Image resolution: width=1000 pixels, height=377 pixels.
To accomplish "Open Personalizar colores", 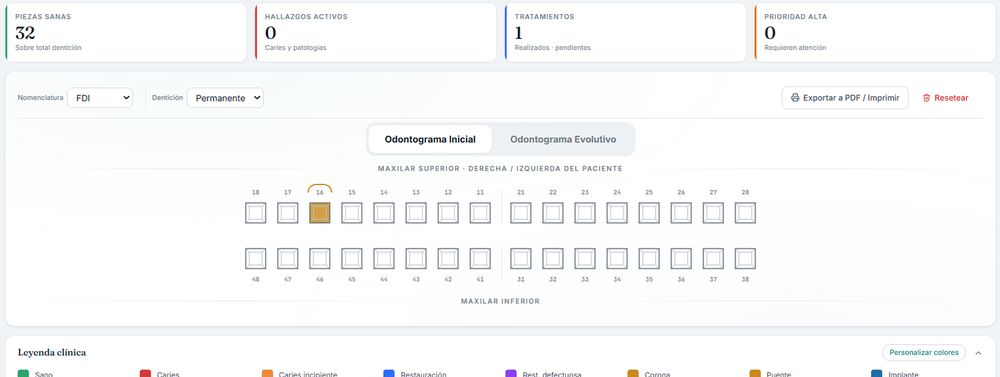I will pos(924,353).
